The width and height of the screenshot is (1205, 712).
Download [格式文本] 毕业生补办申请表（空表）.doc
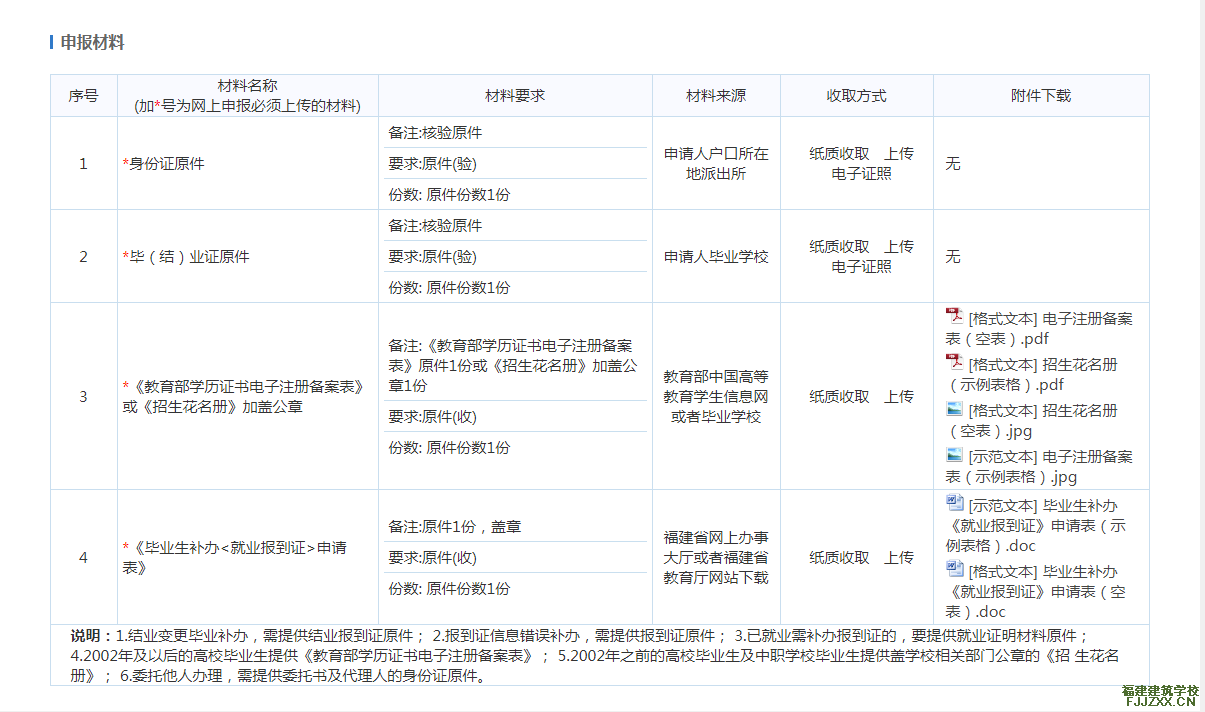coord(1042,591)
